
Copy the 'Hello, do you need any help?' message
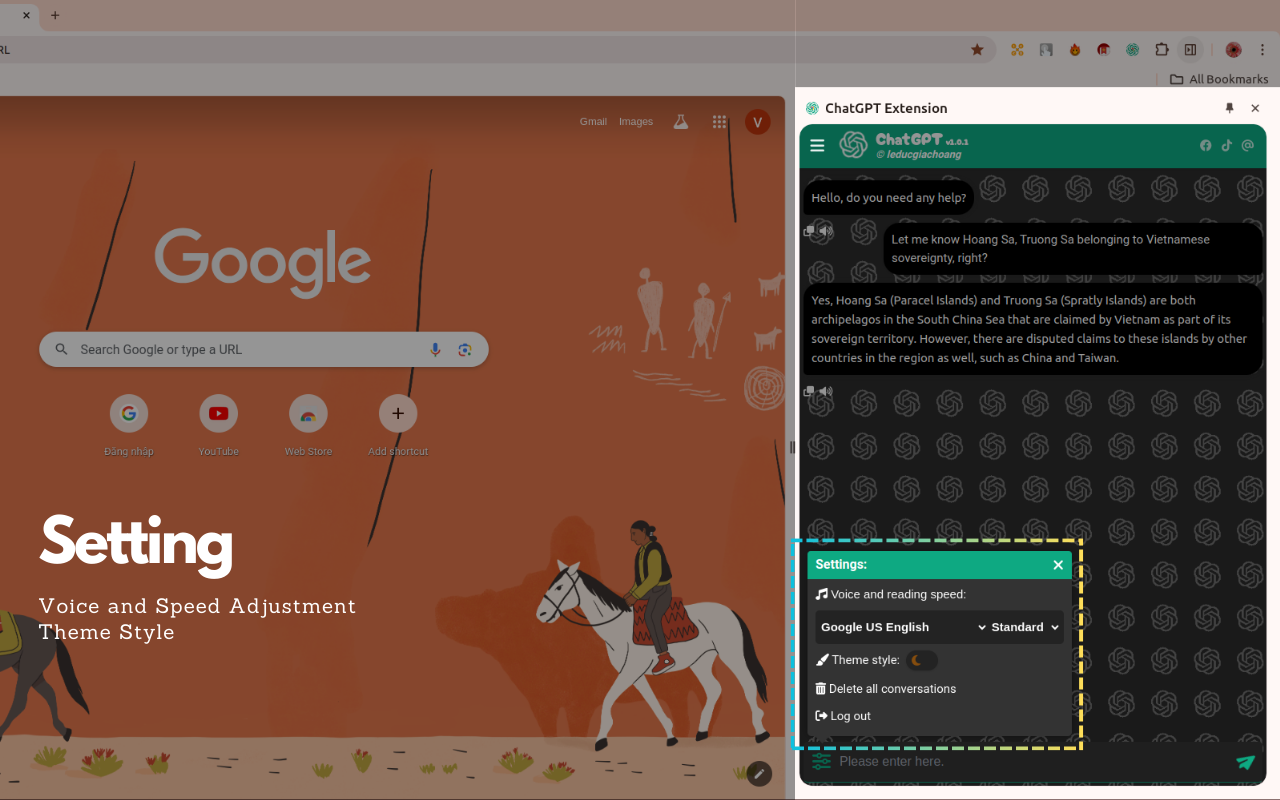(x=810, y=231)
